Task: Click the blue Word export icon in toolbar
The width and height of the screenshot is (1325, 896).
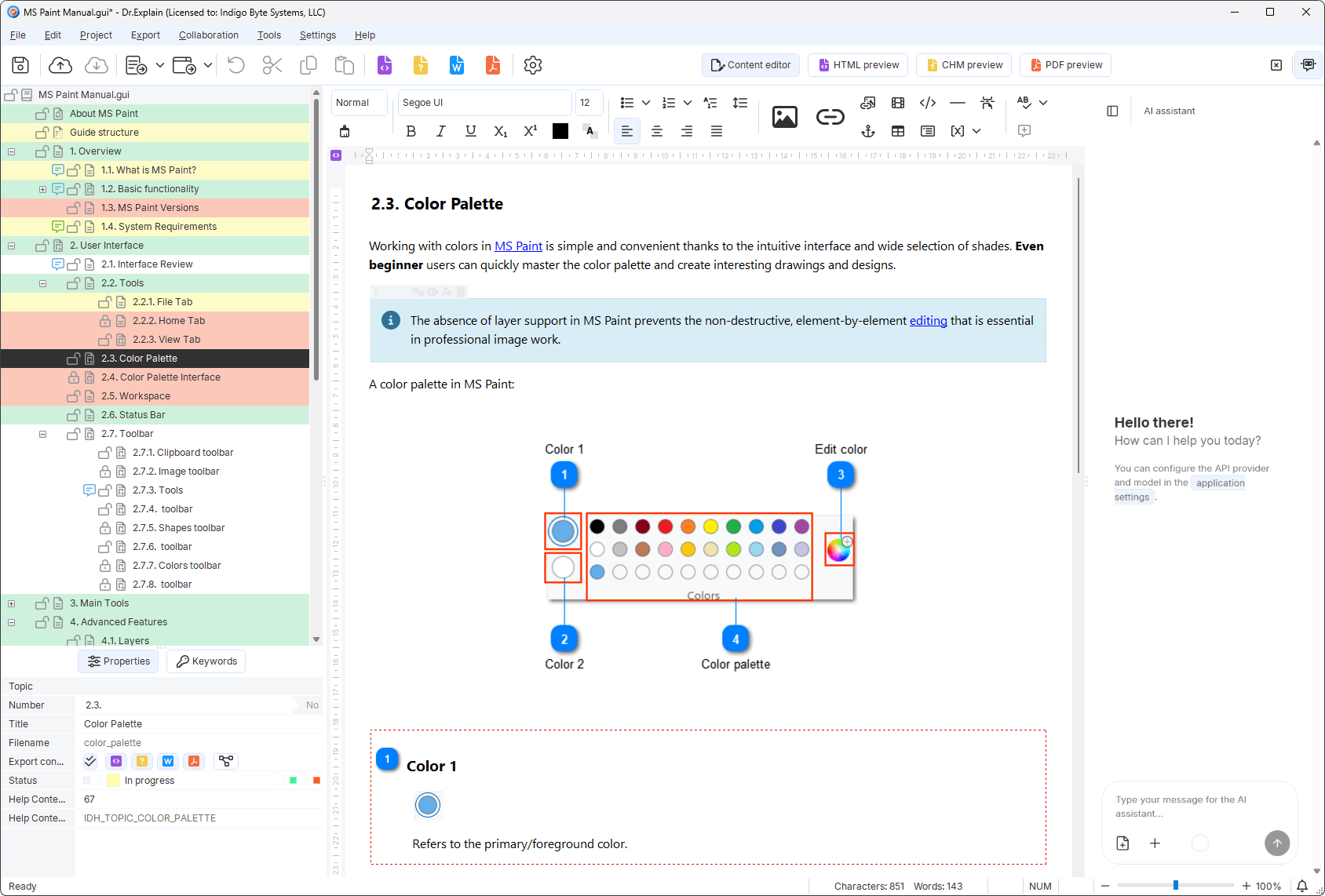Action: coord(457,65)
